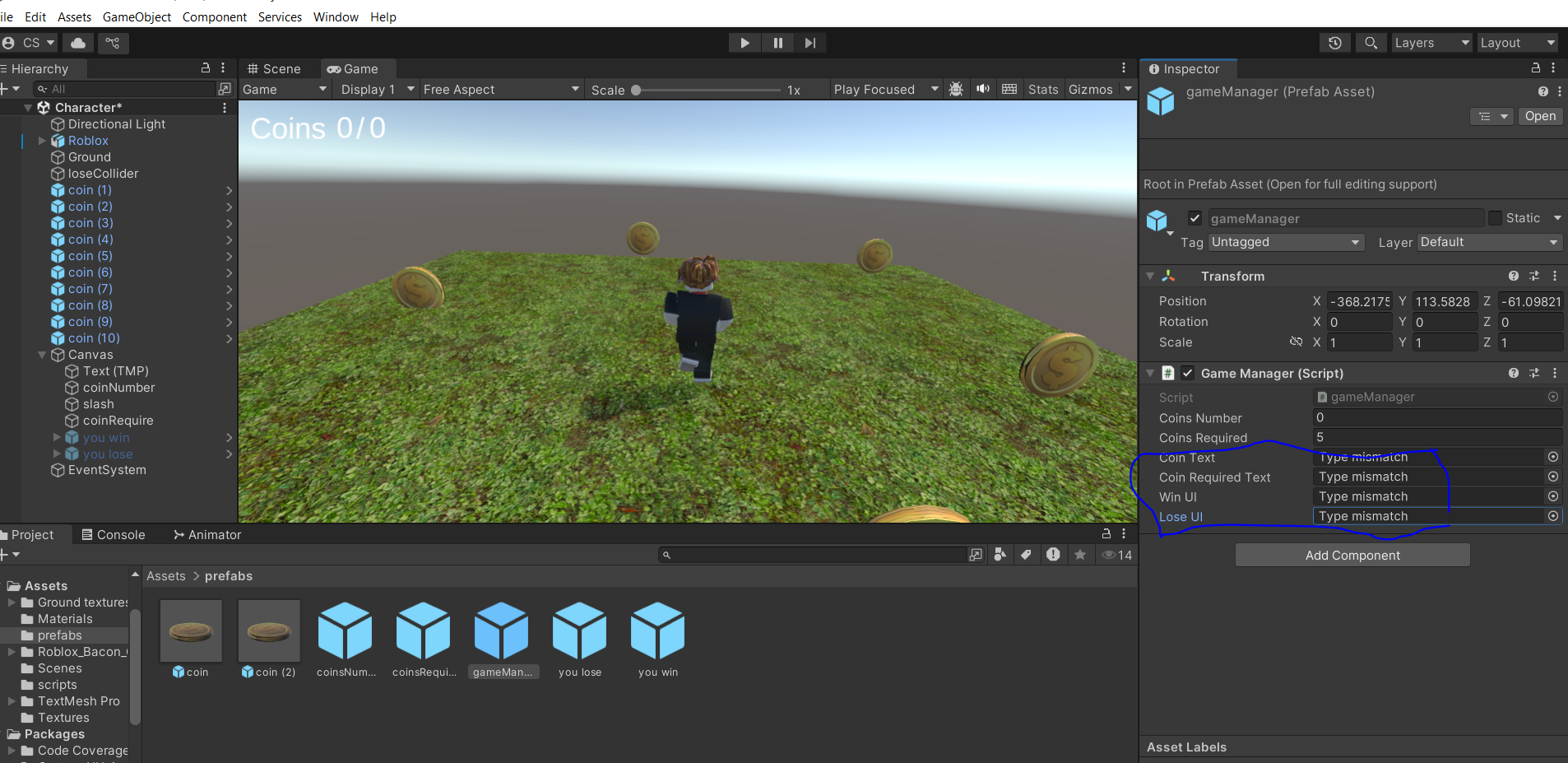This screenshot has height=763, width=1568.
Task: Collapse the Canvas object in Hierarchy
Action: coord(42,355)
